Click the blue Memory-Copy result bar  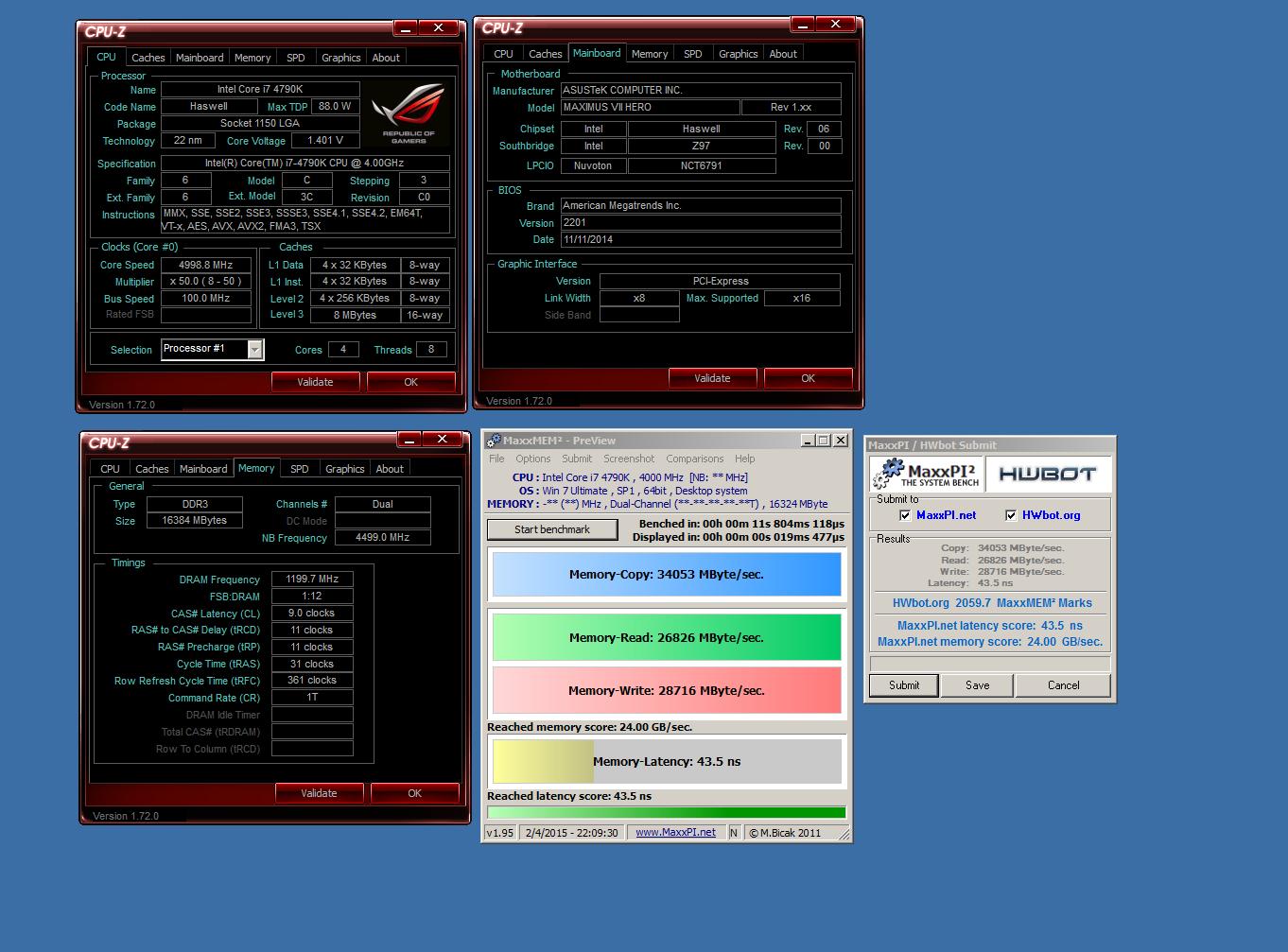click(x=667, y=574)
